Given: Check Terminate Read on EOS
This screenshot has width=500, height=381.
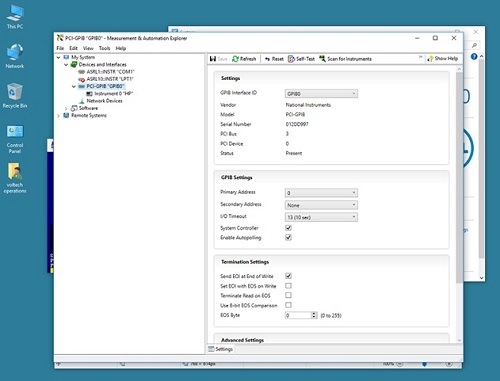Looking at the screenshot, I should click(x=288, y=295).
